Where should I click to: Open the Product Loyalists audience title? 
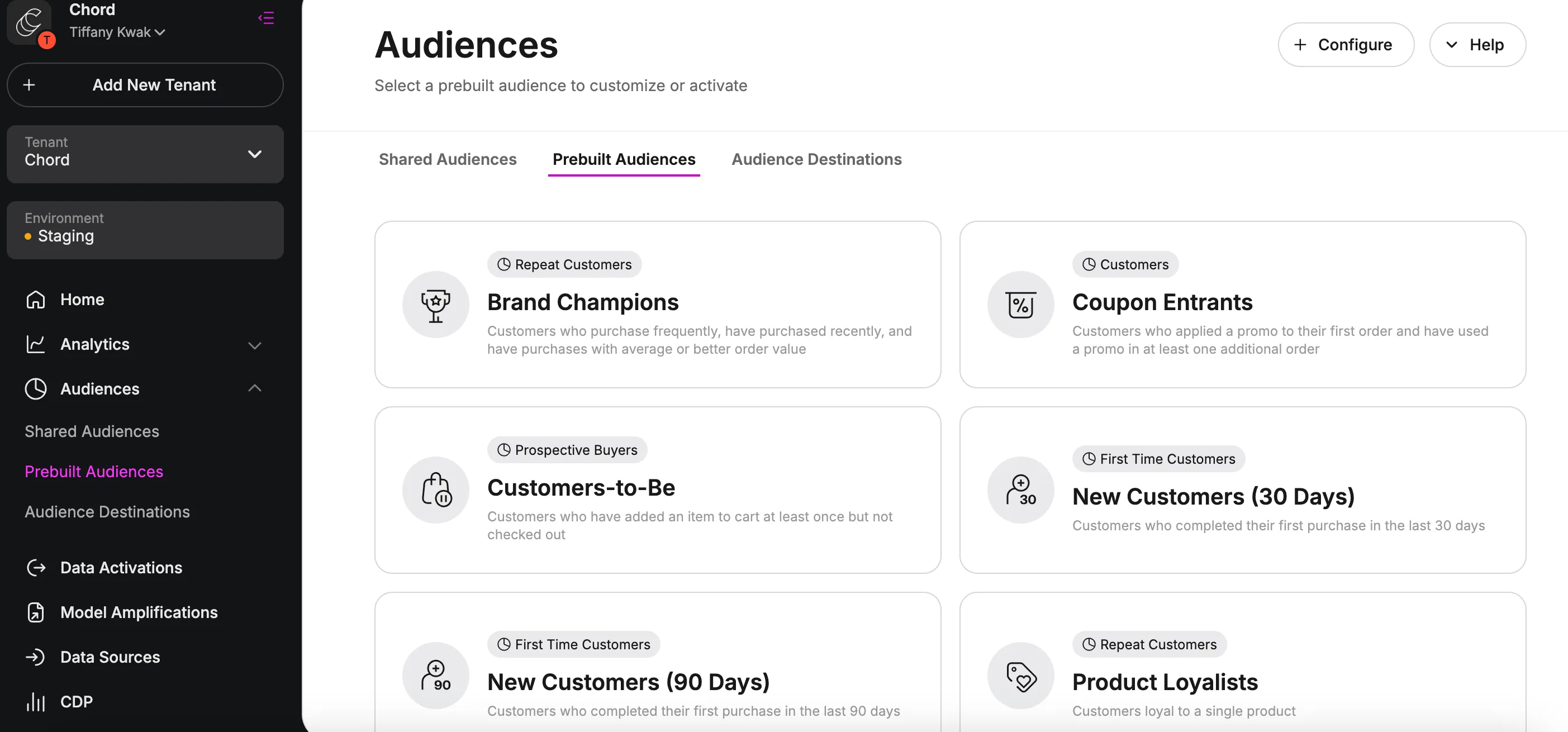point(1165,682)
